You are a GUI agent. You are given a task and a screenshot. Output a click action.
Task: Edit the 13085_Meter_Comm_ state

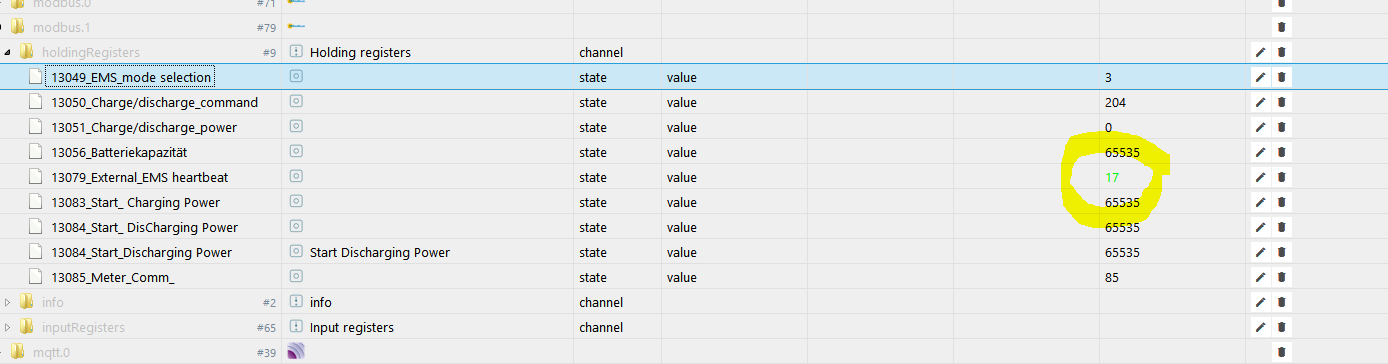point(1260,277)
